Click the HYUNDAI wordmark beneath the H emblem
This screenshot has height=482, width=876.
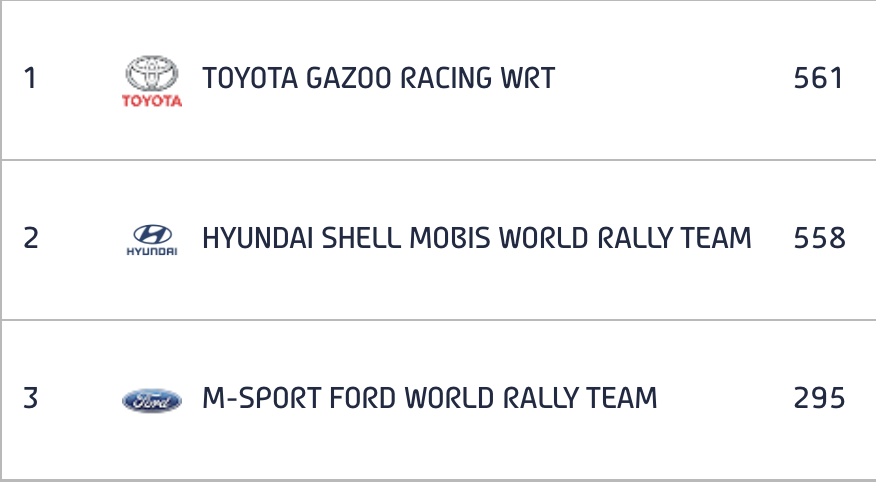pos(152,252)
